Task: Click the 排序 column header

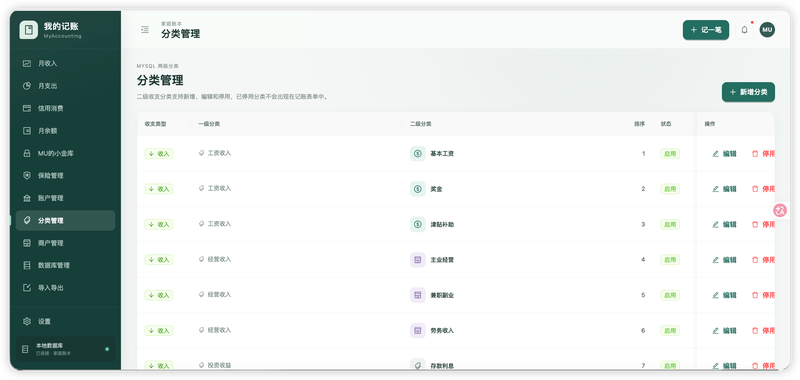Action: pos(640,124)
